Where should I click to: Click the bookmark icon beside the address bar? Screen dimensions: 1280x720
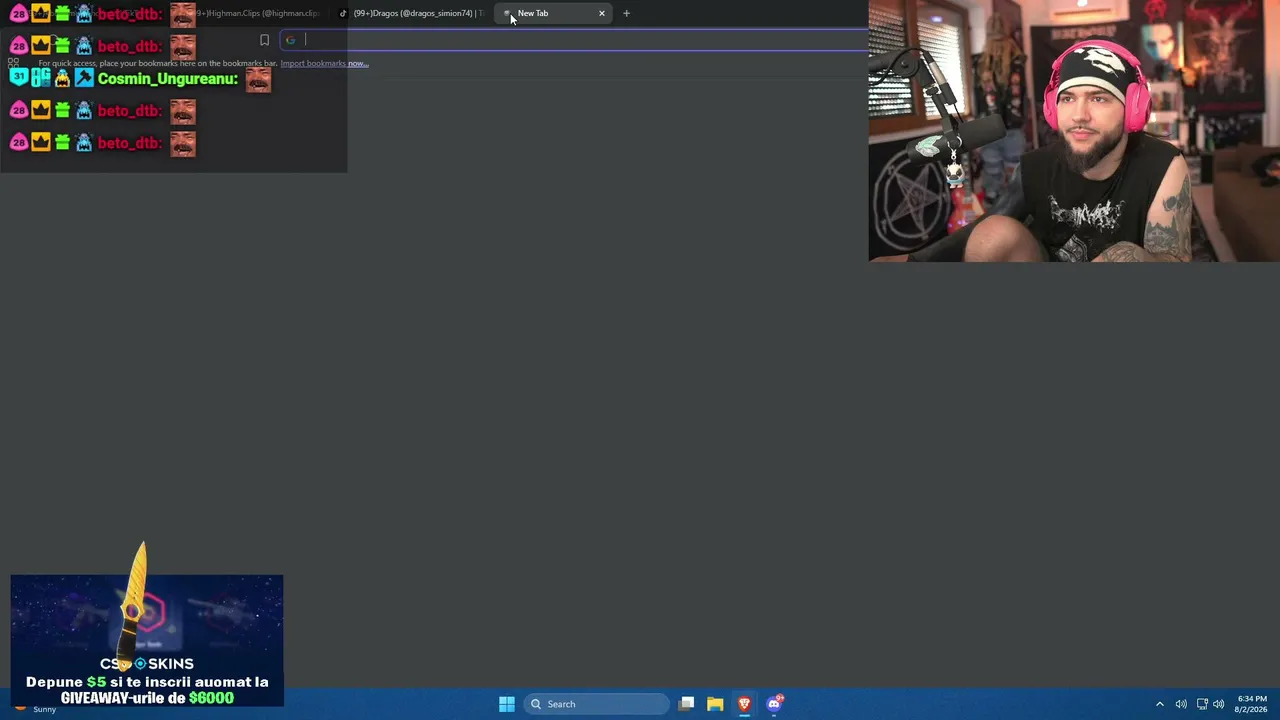coord(264,40)
